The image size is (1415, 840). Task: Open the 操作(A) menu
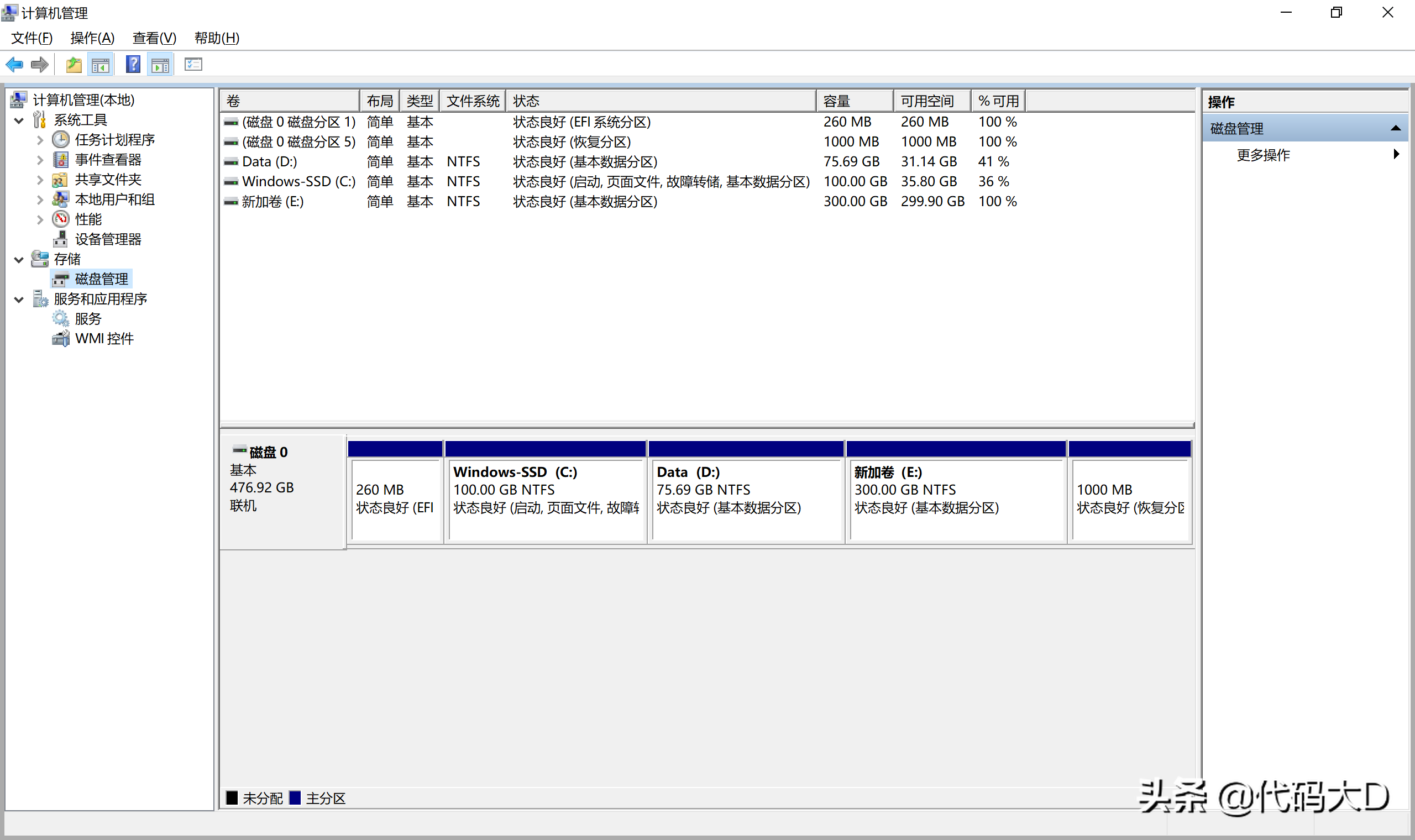click(92, 38)
